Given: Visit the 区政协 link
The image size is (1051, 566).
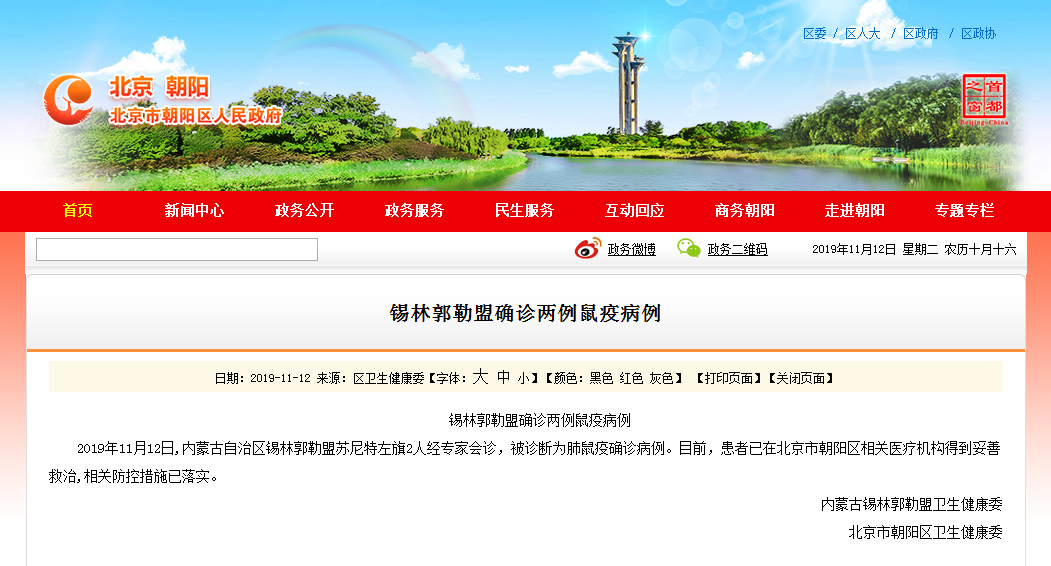Looking at the screenshot, I should pyautogui.click(x=979, y=34).
